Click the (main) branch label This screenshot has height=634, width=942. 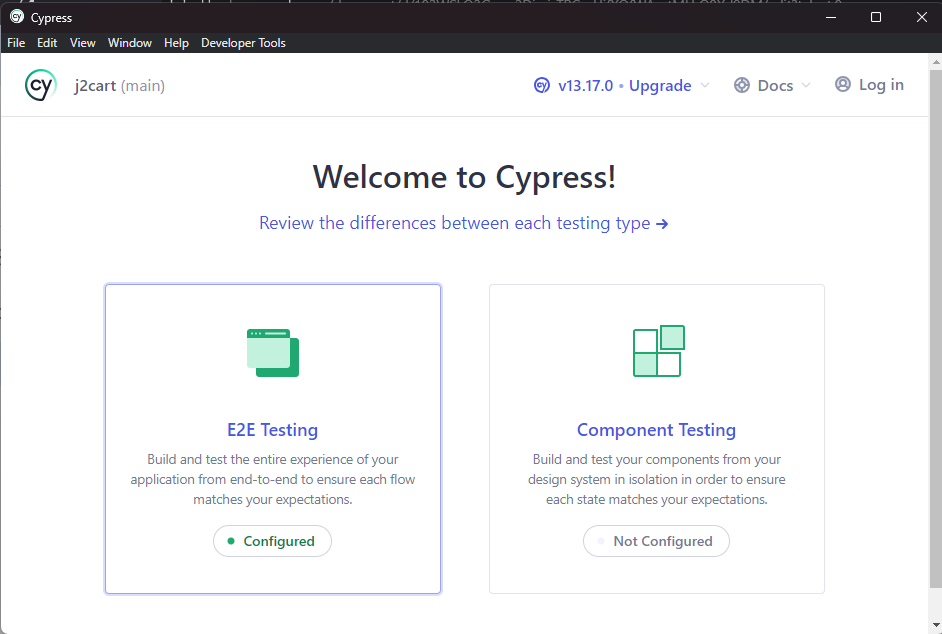click(143, 85)
